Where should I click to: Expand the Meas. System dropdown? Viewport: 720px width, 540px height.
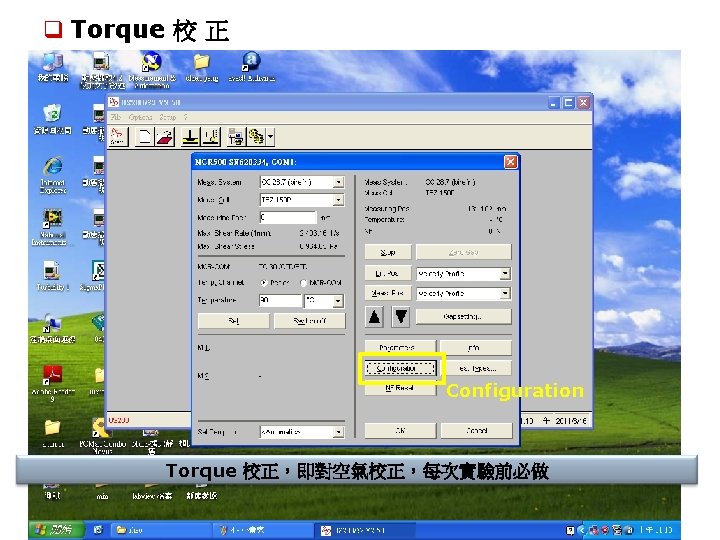click(x=338, y=182)
